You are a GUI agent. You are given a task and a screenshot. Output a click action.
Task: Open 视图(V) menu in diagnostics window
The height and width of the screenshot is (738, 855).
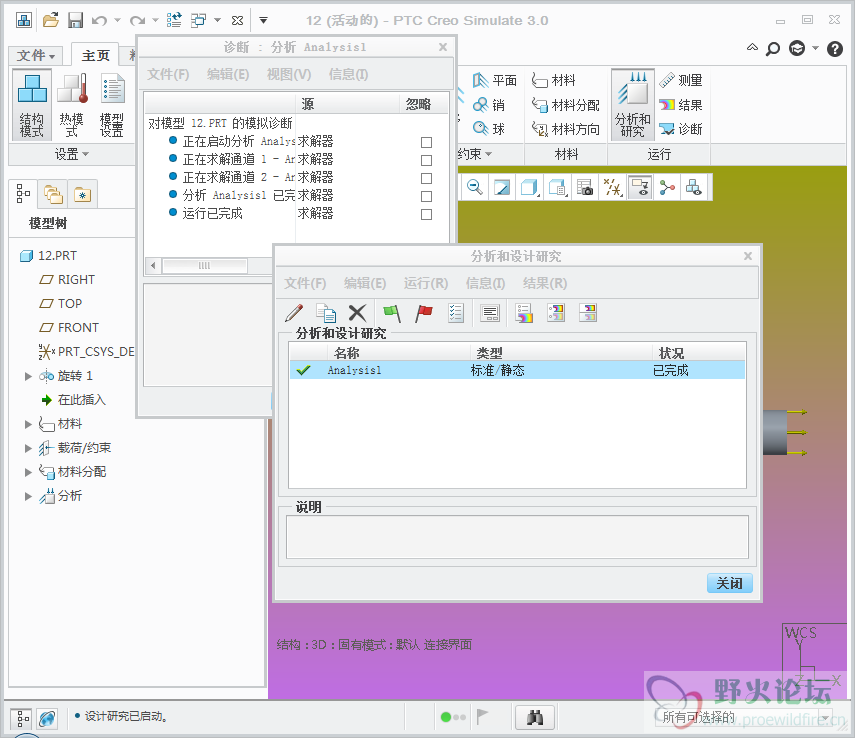pyautogui.click(x=289, y=74)
